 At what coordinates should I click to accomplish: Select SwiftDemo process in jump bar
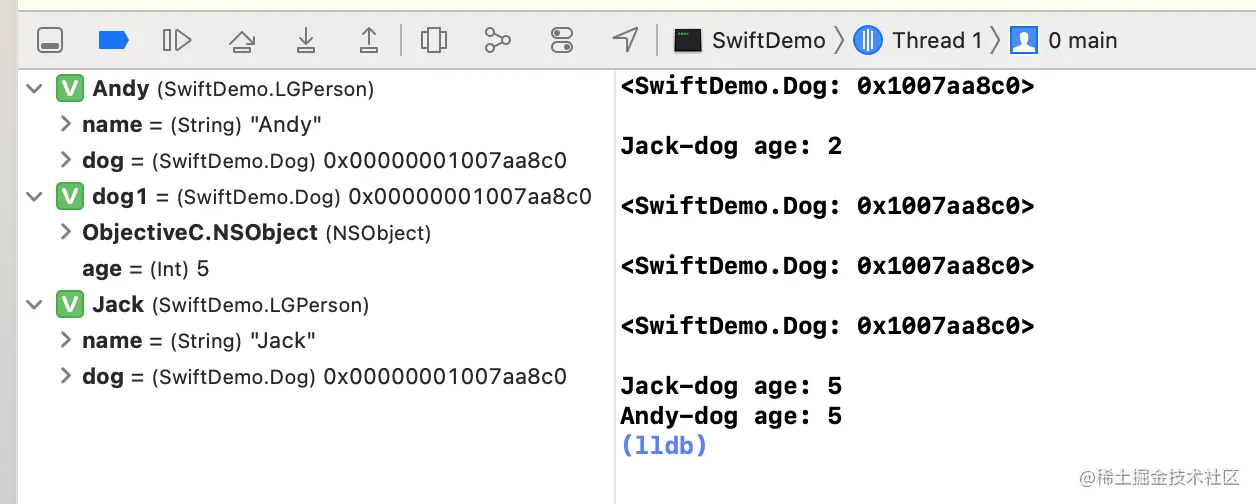tap(750, 40)
